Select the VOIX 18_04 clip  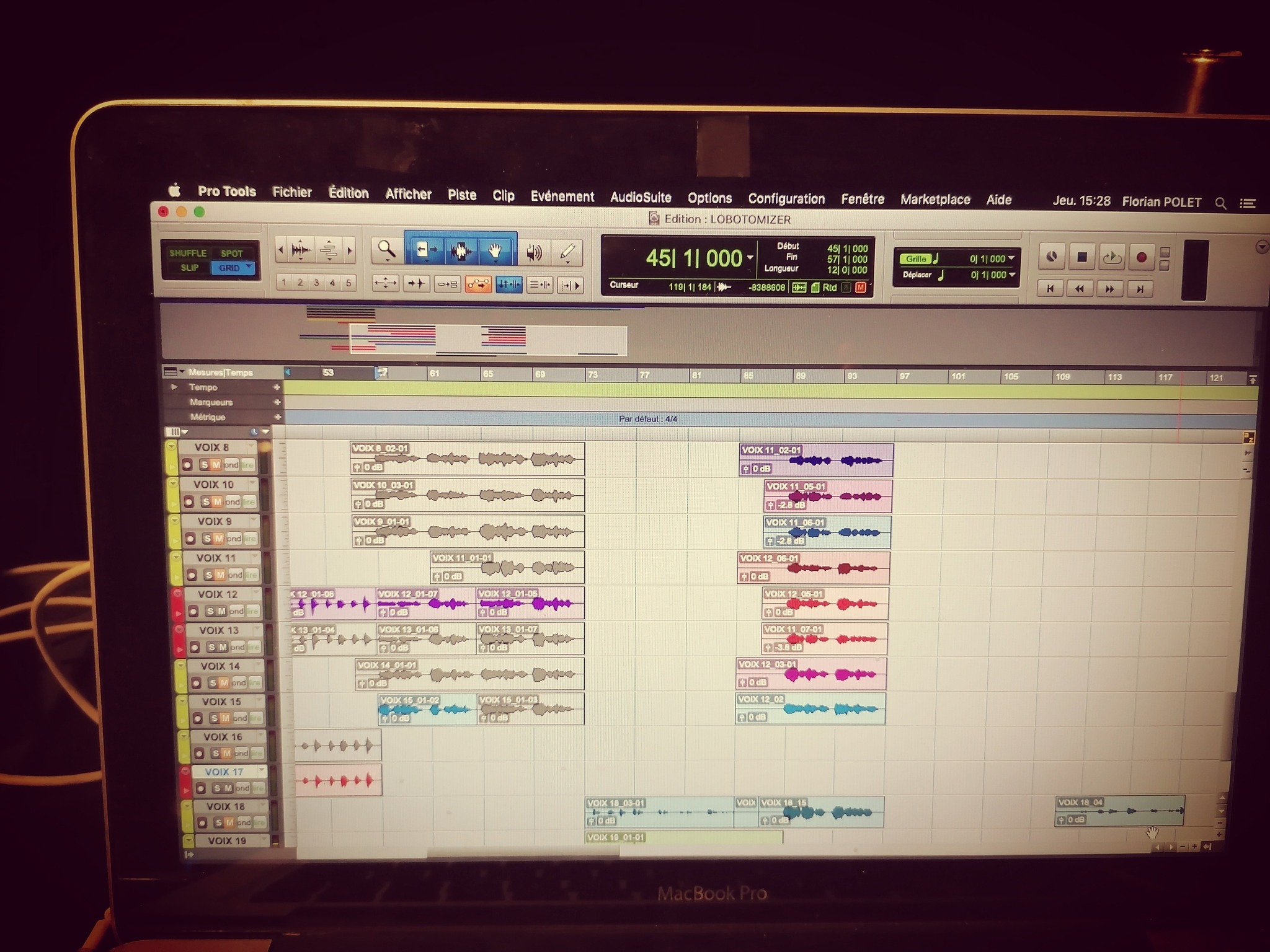[x=1120, y=811]
